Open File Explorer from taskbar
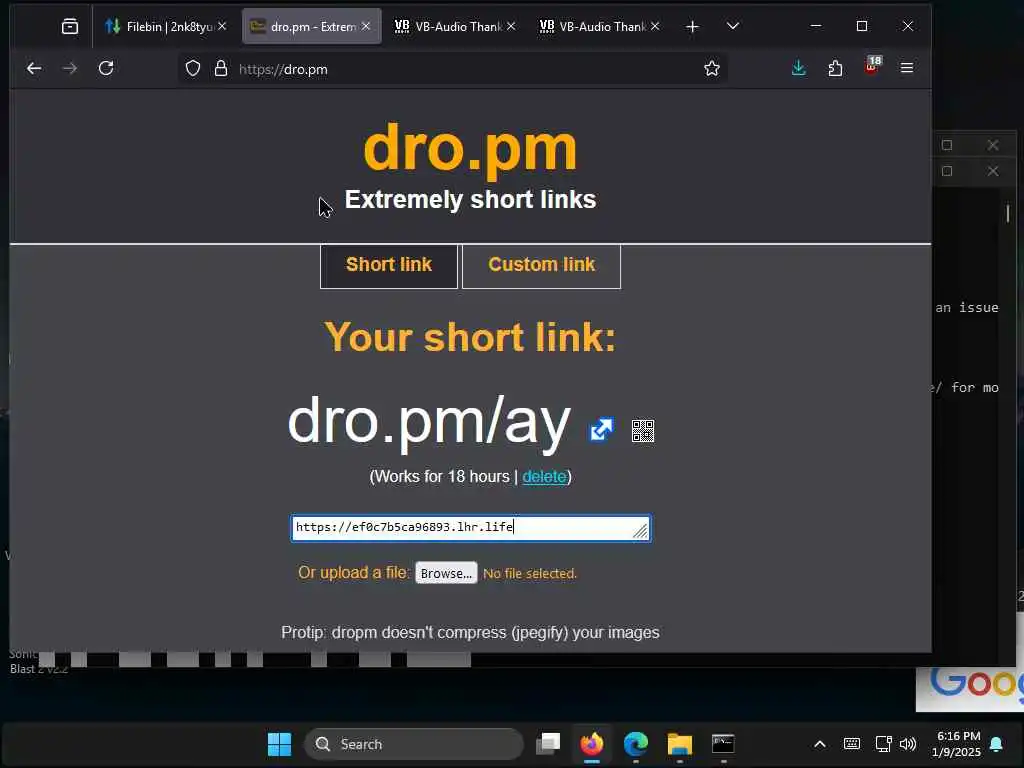Screen dimensions: 1024x768 [x=679, y=744]
